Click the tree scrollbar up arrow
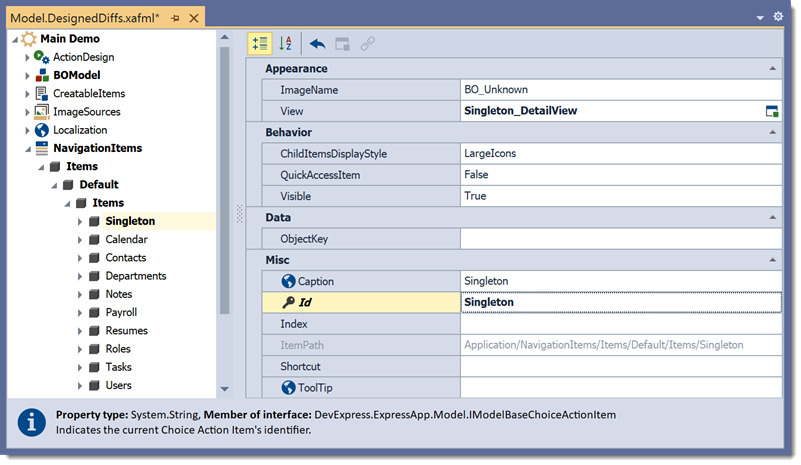 pos(225,37)
